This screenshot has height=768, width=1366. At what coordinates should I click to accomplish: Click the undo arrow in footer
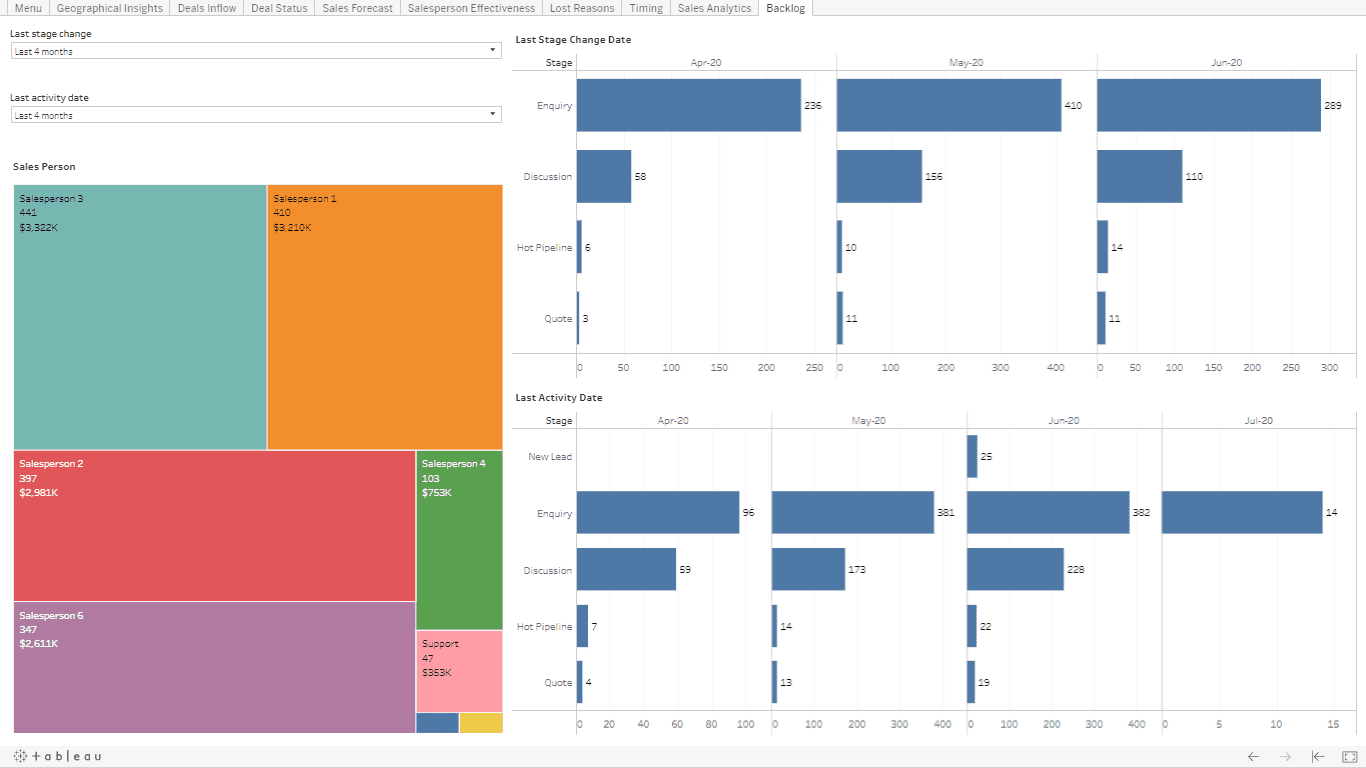[x=1253, y=757]
